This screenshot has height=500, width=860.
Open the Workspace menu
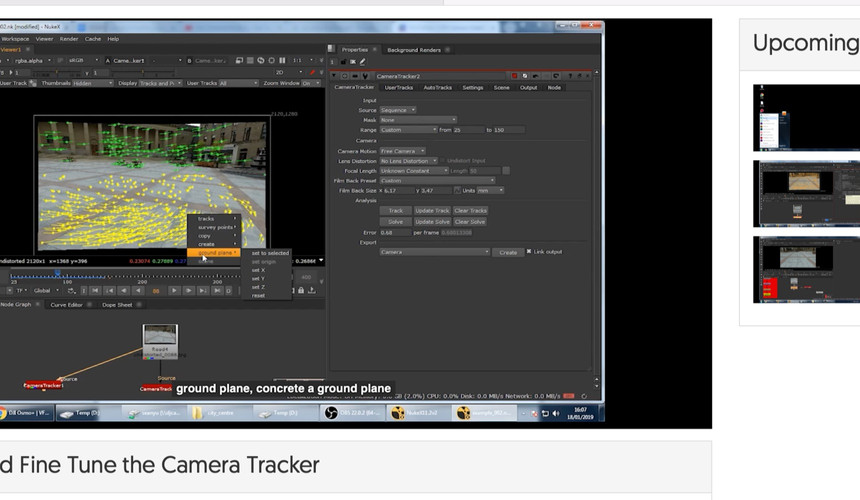coord(15,39)
